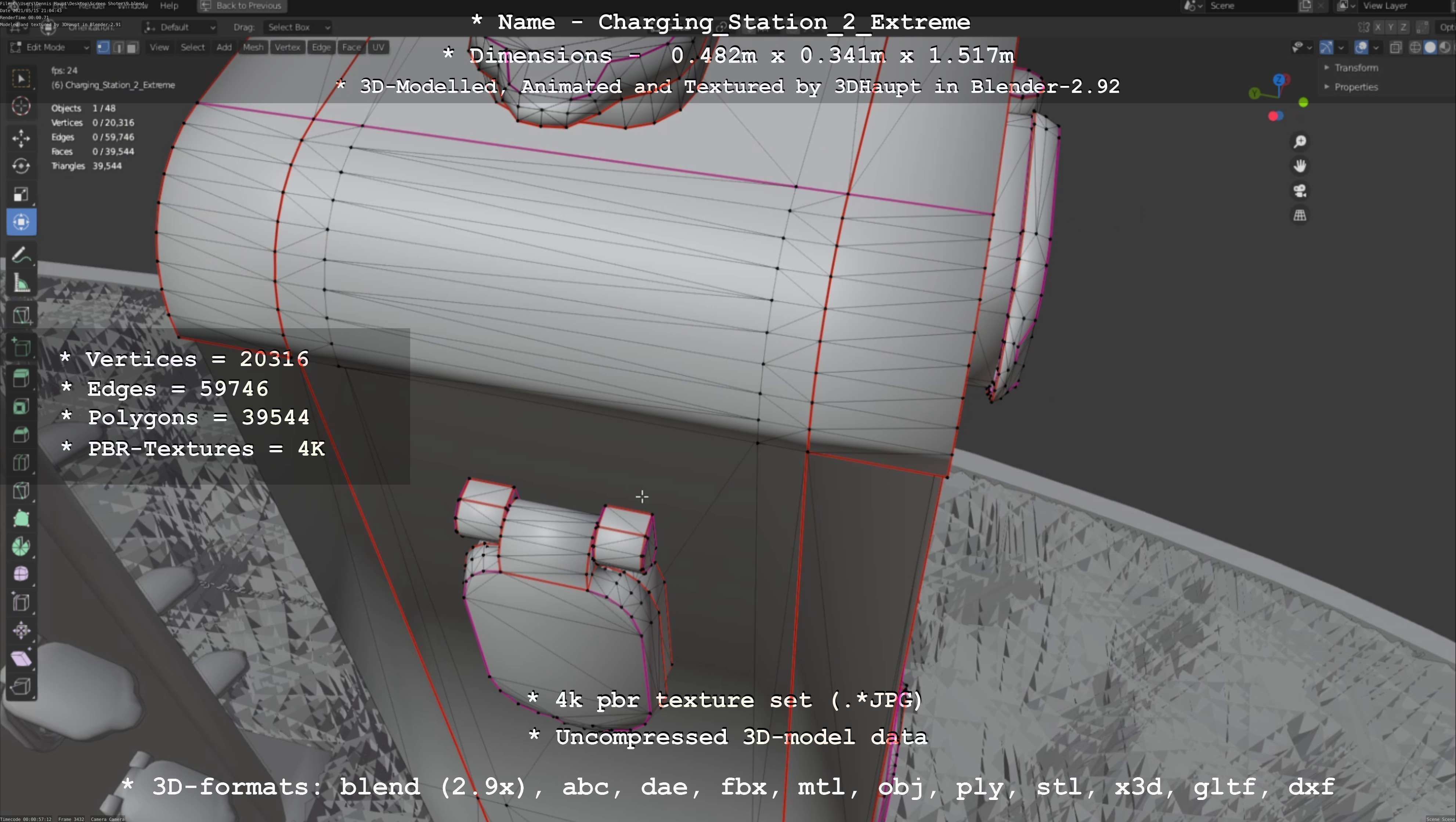Click the pan view hand icon

pos(1300,166)
